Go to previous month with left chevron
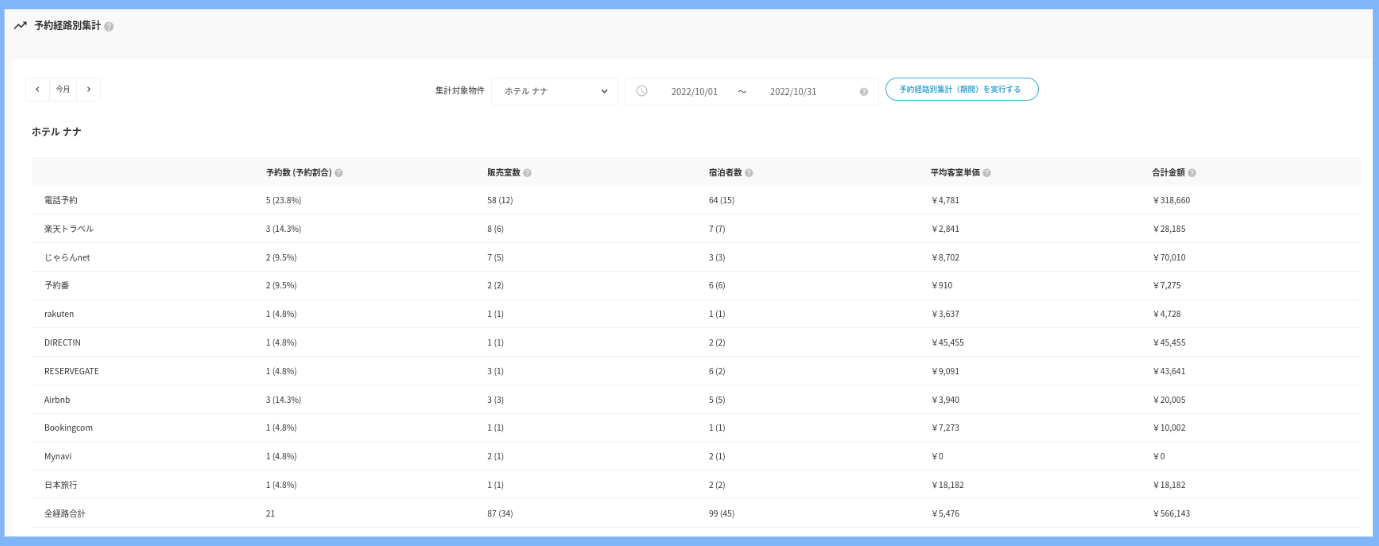The height and width of the screenshot is (546, 1379). [38, 90]
